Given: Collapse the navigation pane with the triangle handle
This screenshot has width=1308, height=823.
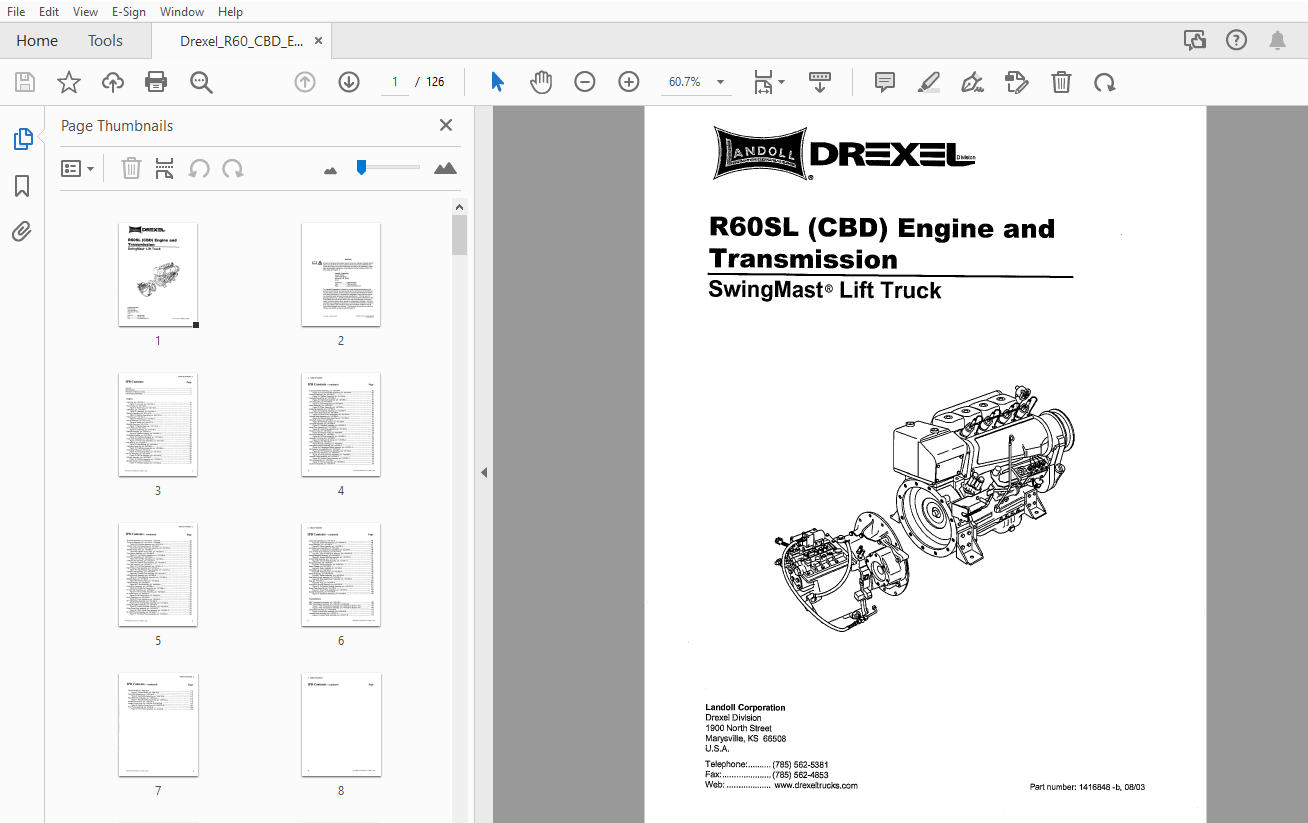Looking at the screenshot, I should click(x=484, y=472).
